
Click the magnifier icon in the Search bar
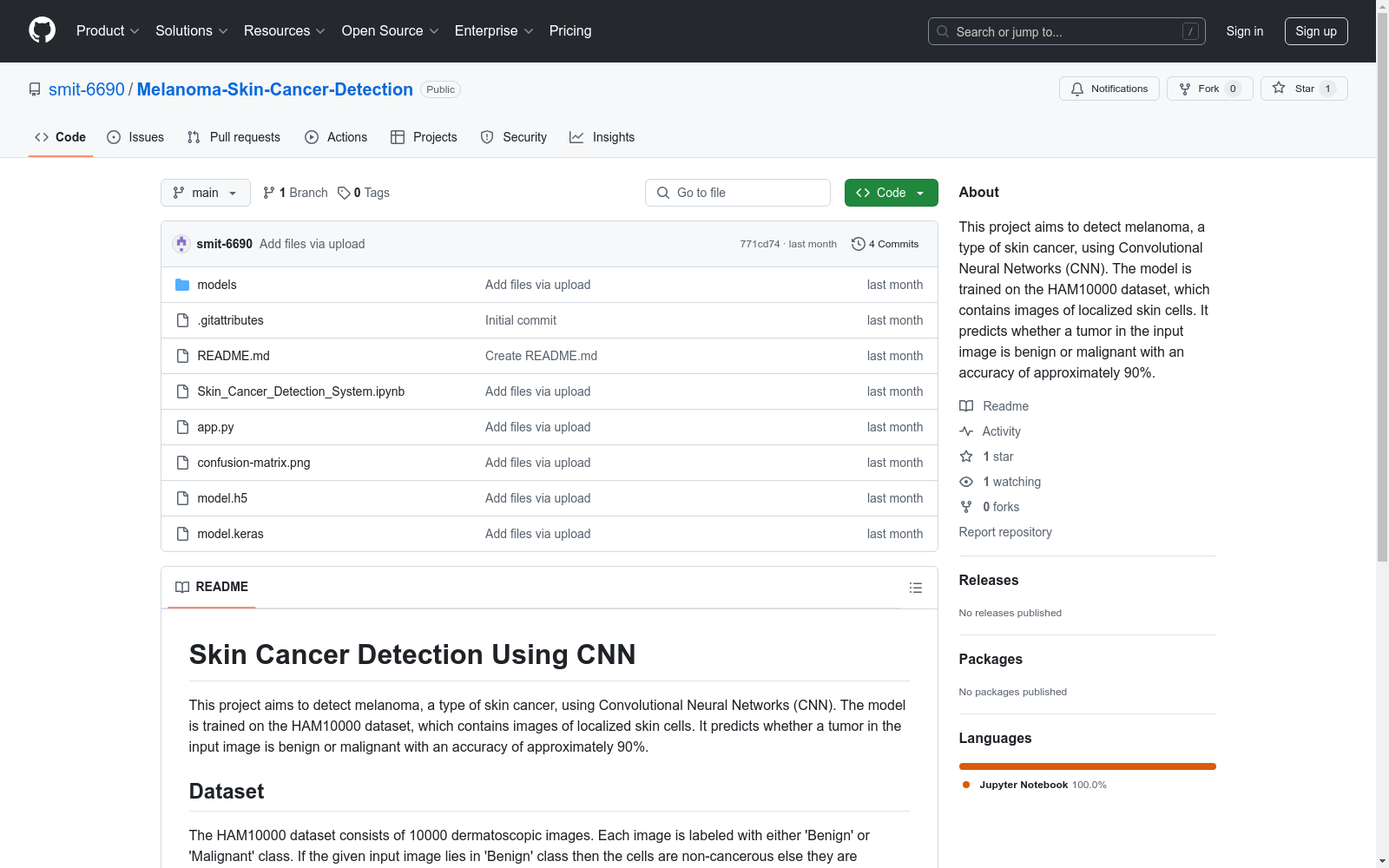coord(943,31)
